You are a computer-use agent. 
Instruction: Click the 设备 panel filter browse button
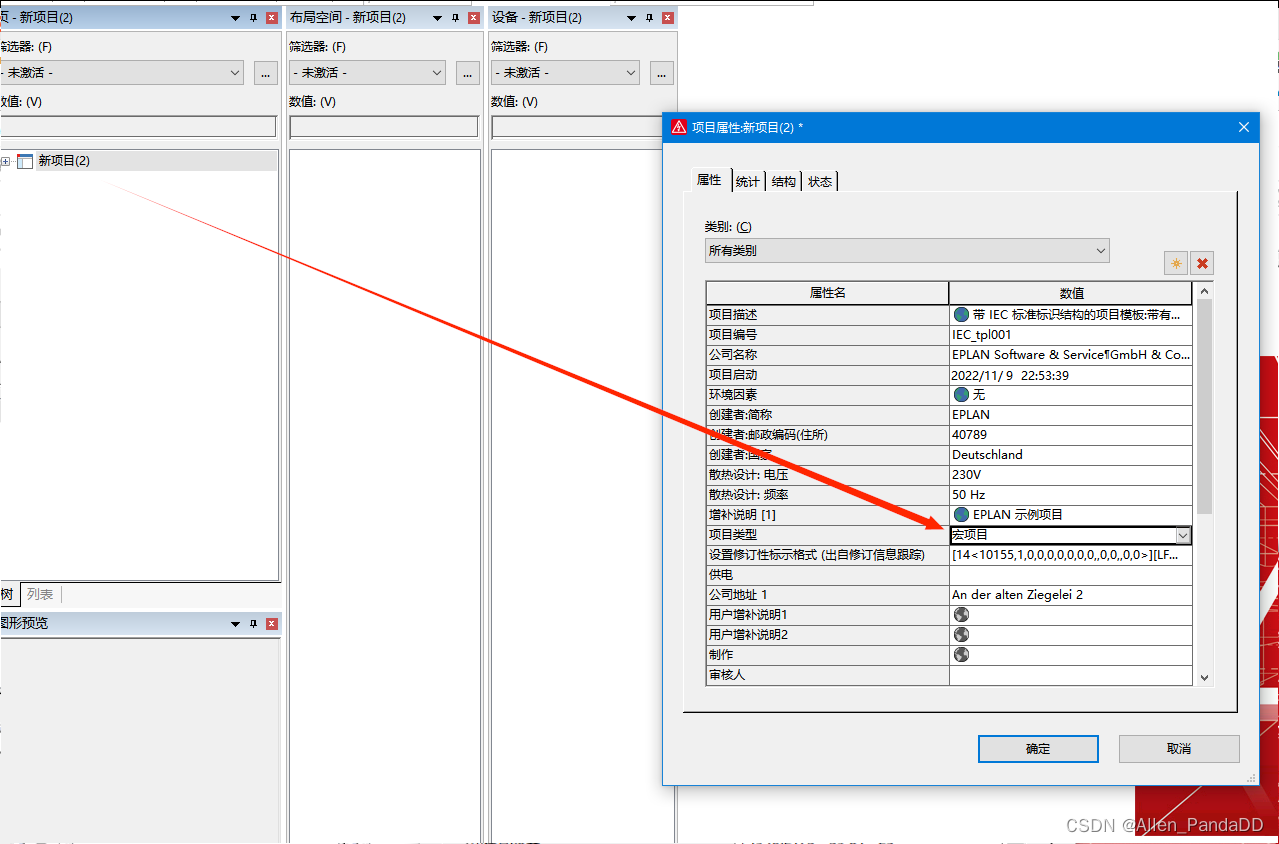[x=661, y=73]
